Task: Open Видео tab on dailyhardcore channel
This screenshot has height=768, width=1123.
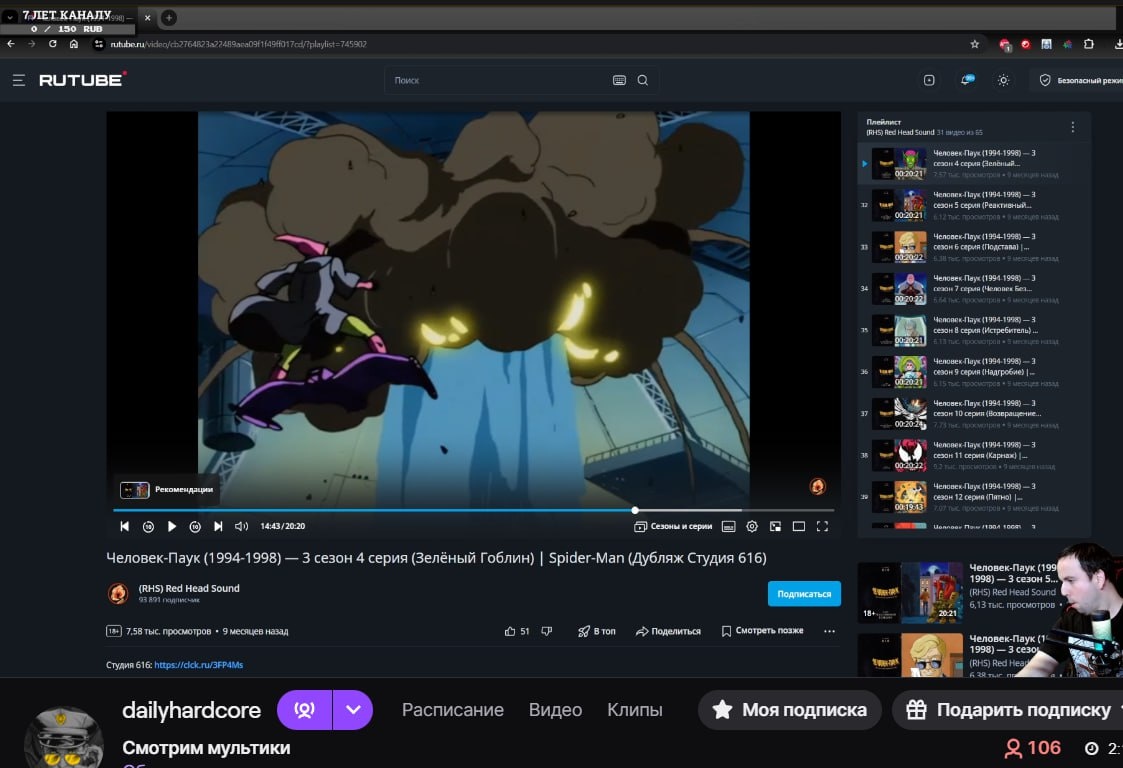Action: click(x=555, y=709)
